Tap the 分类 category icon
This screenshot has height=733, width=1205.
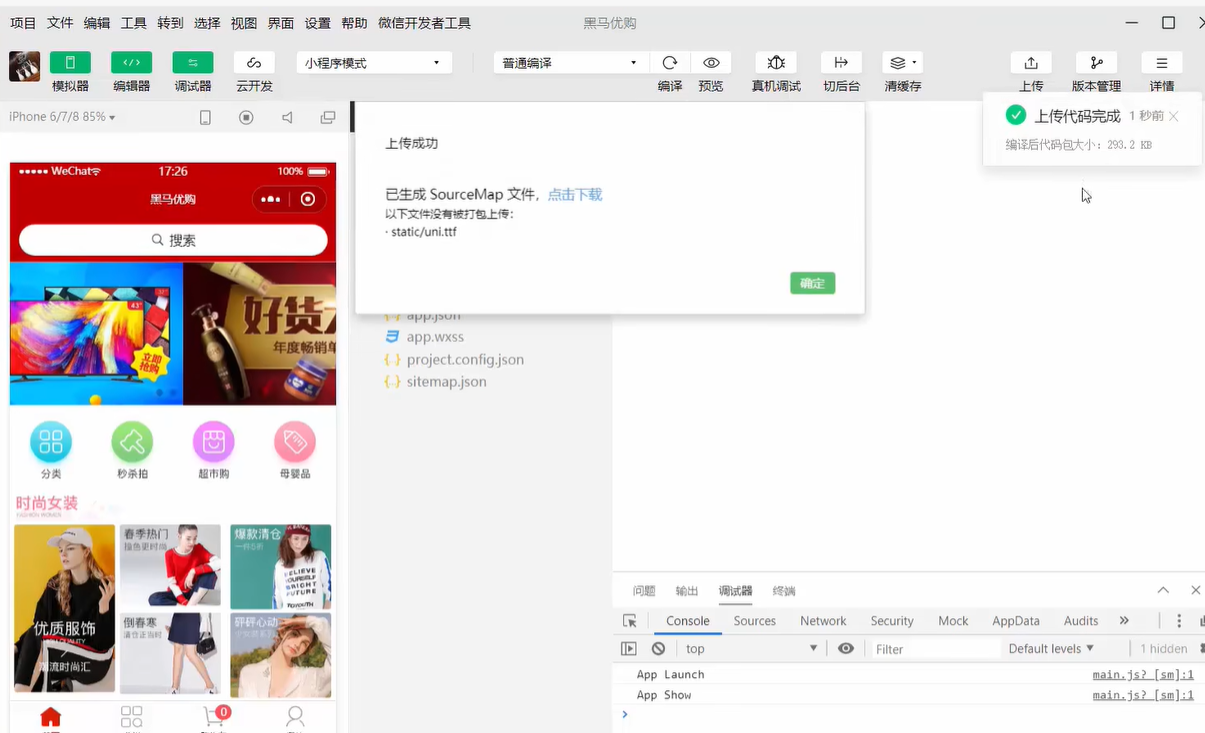tap(51, 441)
